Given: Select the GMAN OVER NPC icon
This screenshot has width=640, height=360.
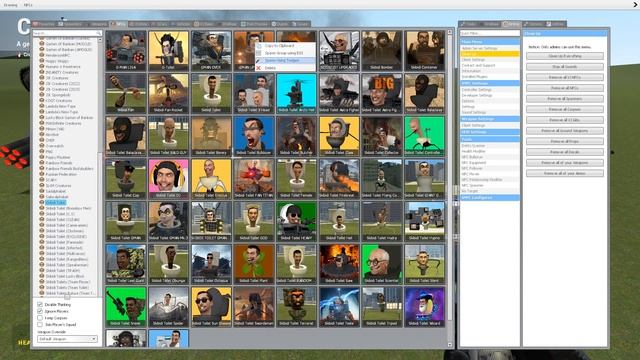Looking at the screenshot, I should pyautogui.click(x=211, y=51).
